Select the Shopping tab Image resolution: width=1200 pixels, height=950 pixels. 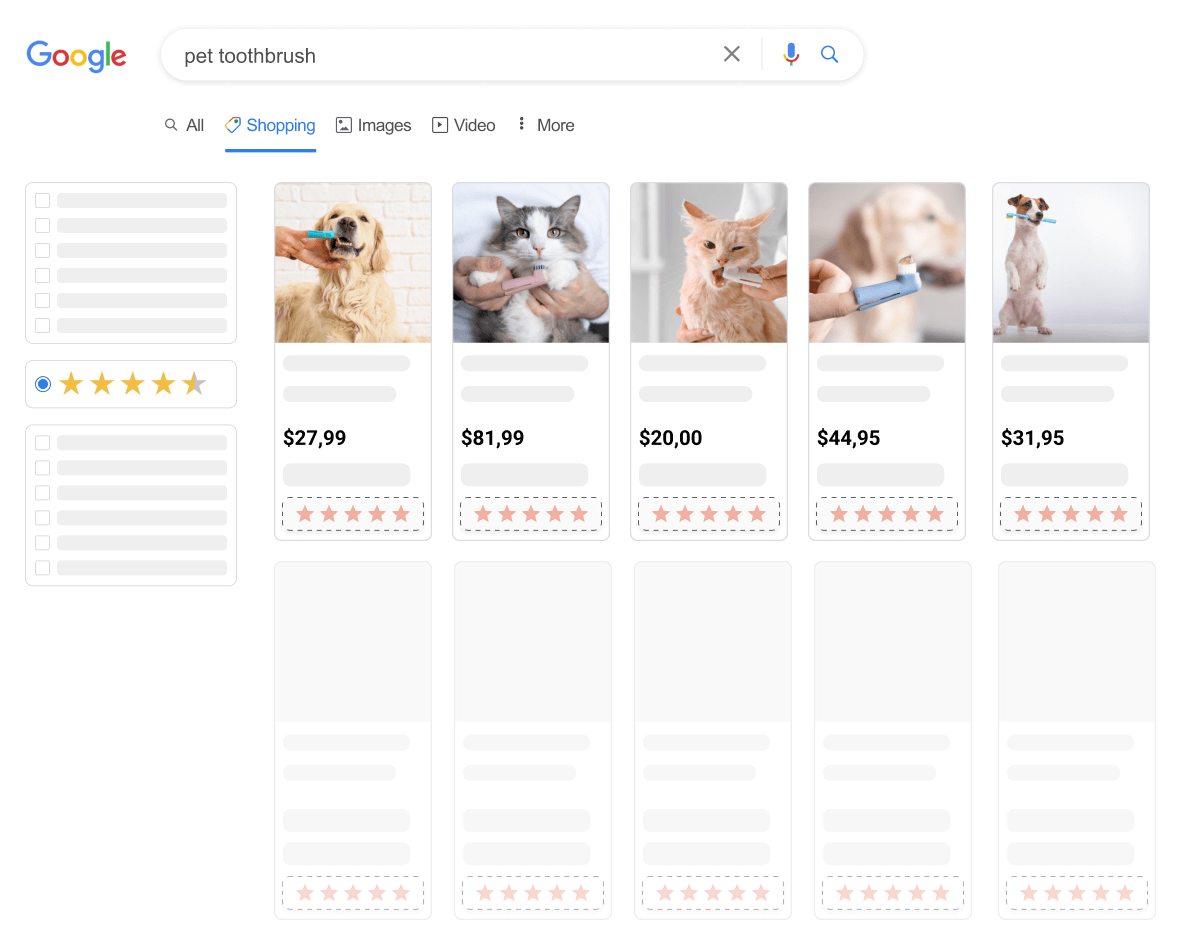coord(270,125)
